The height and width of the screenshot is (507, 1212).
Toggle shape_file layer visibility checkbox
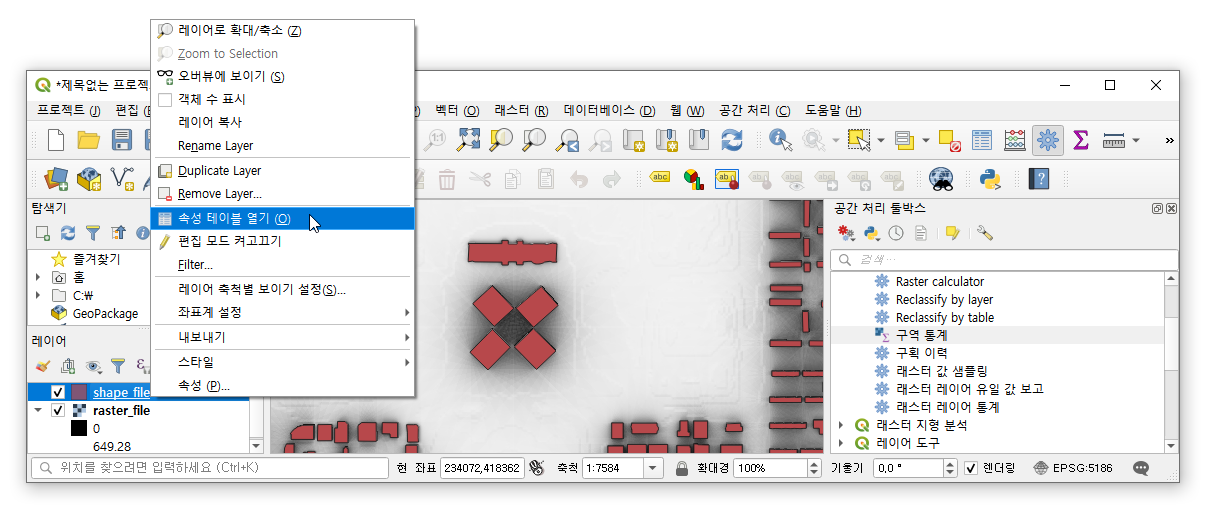point(58,392)
